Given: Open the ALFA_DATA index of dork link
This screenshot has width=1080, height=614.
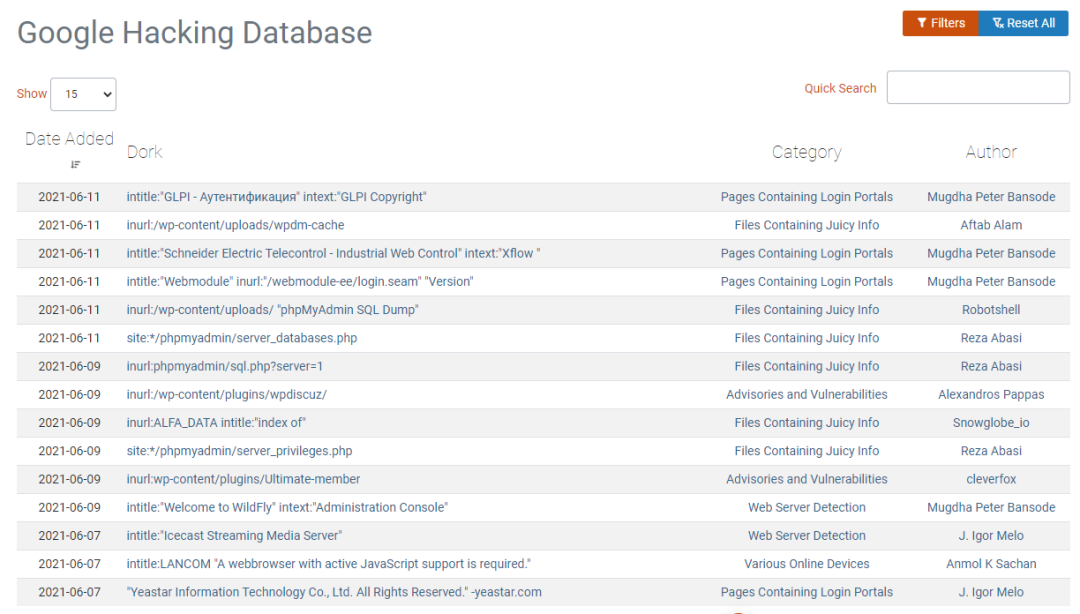Looking at the screenshot, I should point(216,423).
